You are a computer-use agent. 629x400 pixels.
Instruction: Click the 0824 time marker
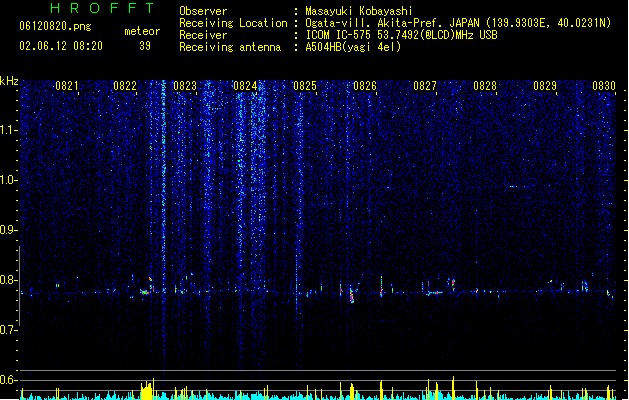[x=245, y=86]
